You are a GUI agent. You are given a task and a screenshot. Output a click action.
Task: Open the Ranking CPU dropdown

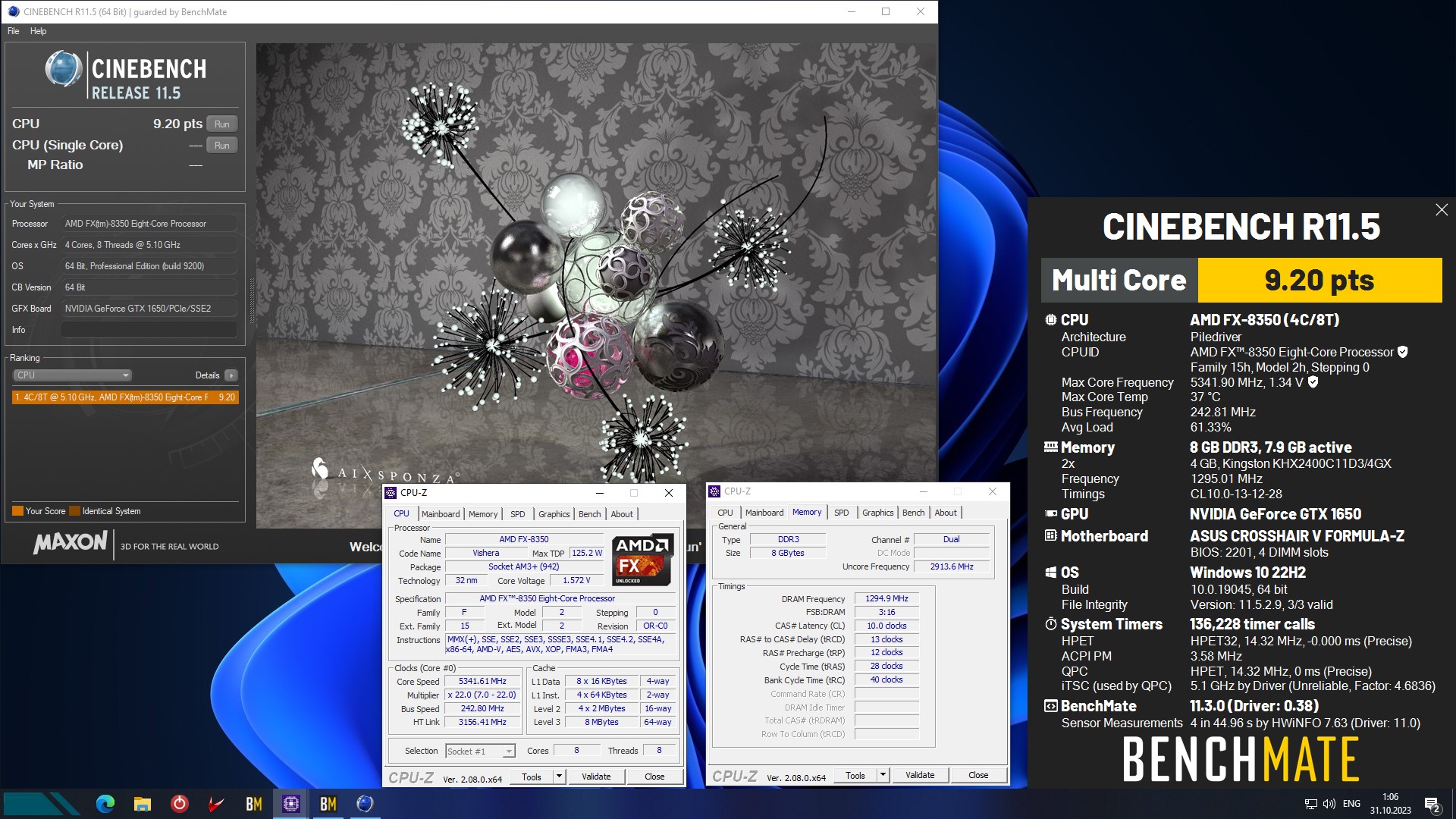click(73, 375)
